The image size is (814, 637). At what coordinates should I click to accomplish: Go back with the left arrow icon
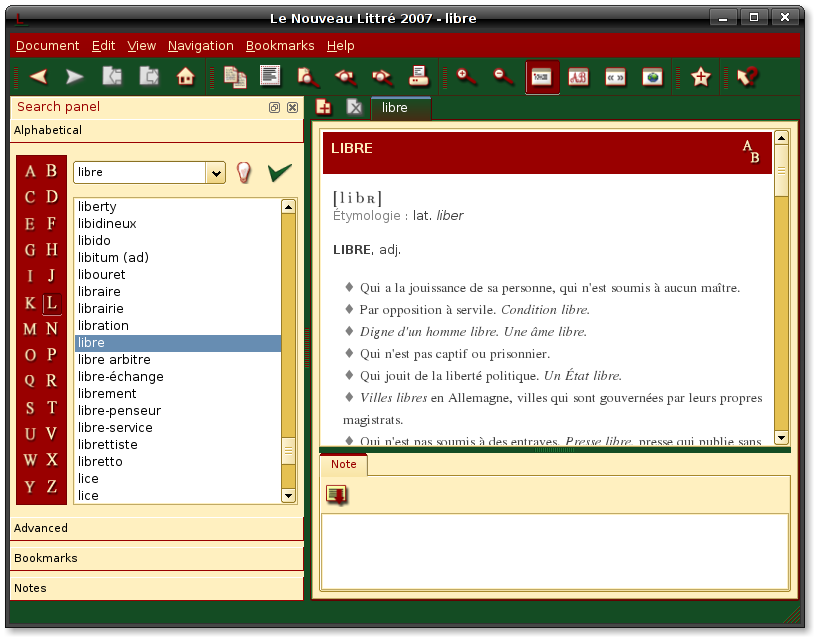tap(39, 77)
